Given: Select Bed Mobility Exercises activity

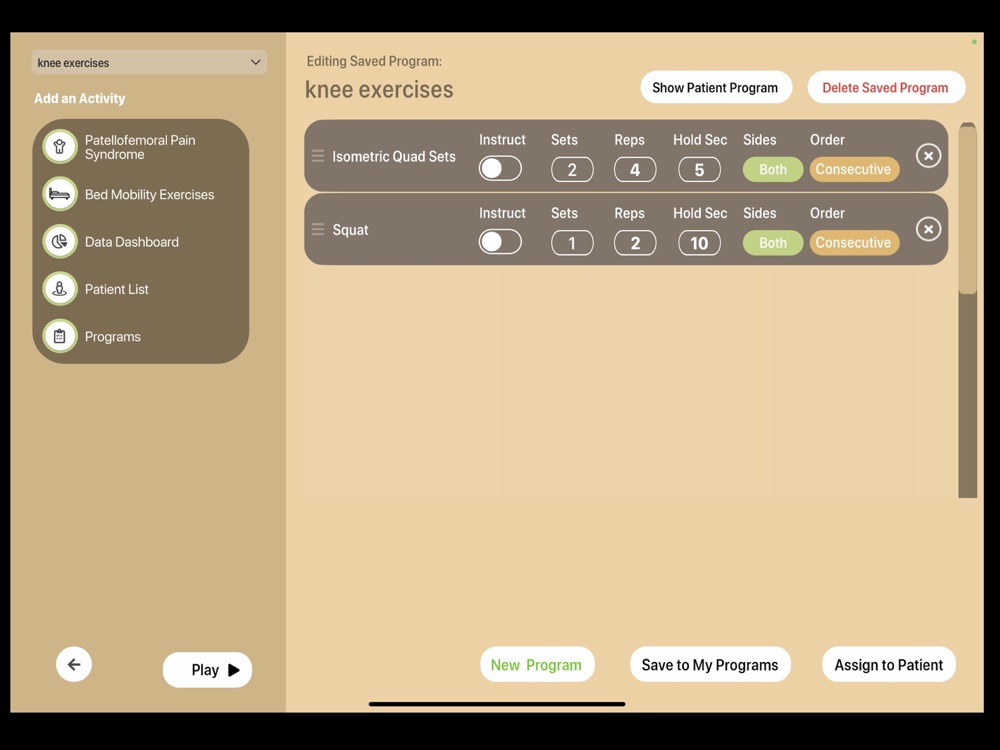Looking at the screenshot, I should [140, 194].
